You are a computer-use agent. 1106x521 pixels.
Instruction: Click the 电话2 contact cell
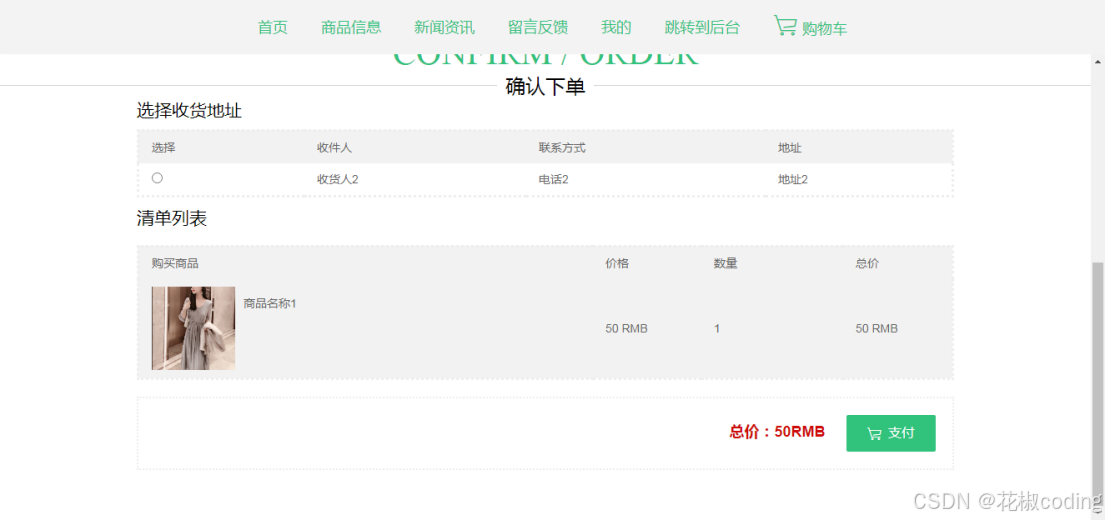[554, 180]
